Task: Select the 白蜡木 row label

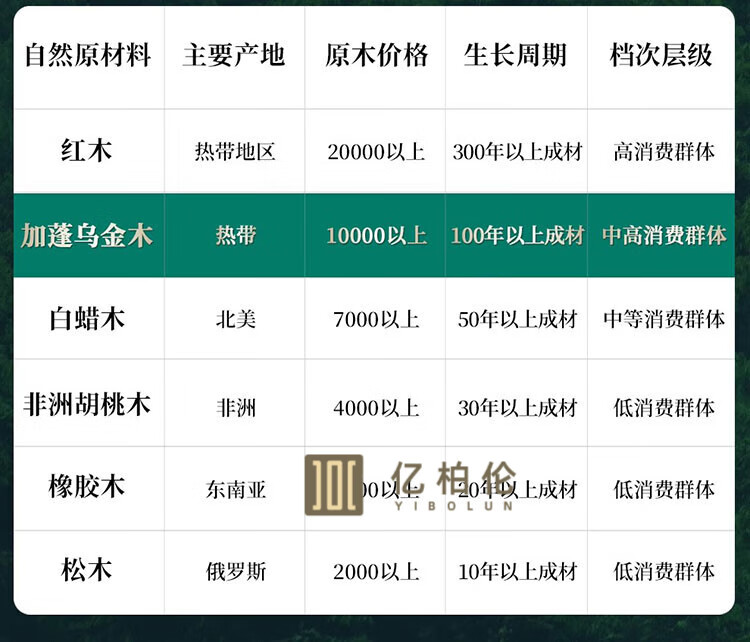Action: pos(87,319)
